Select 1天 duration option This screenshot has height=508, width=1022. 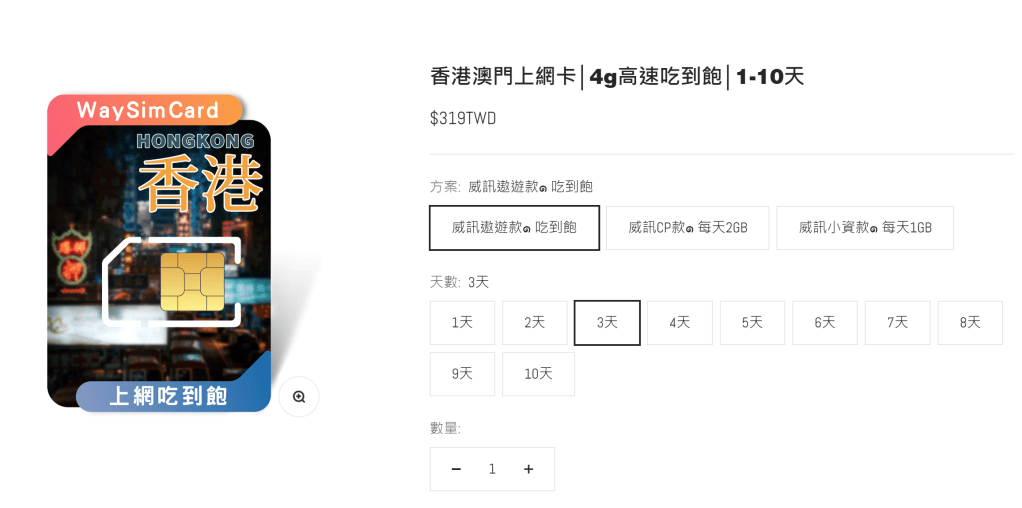pos(462,322)
